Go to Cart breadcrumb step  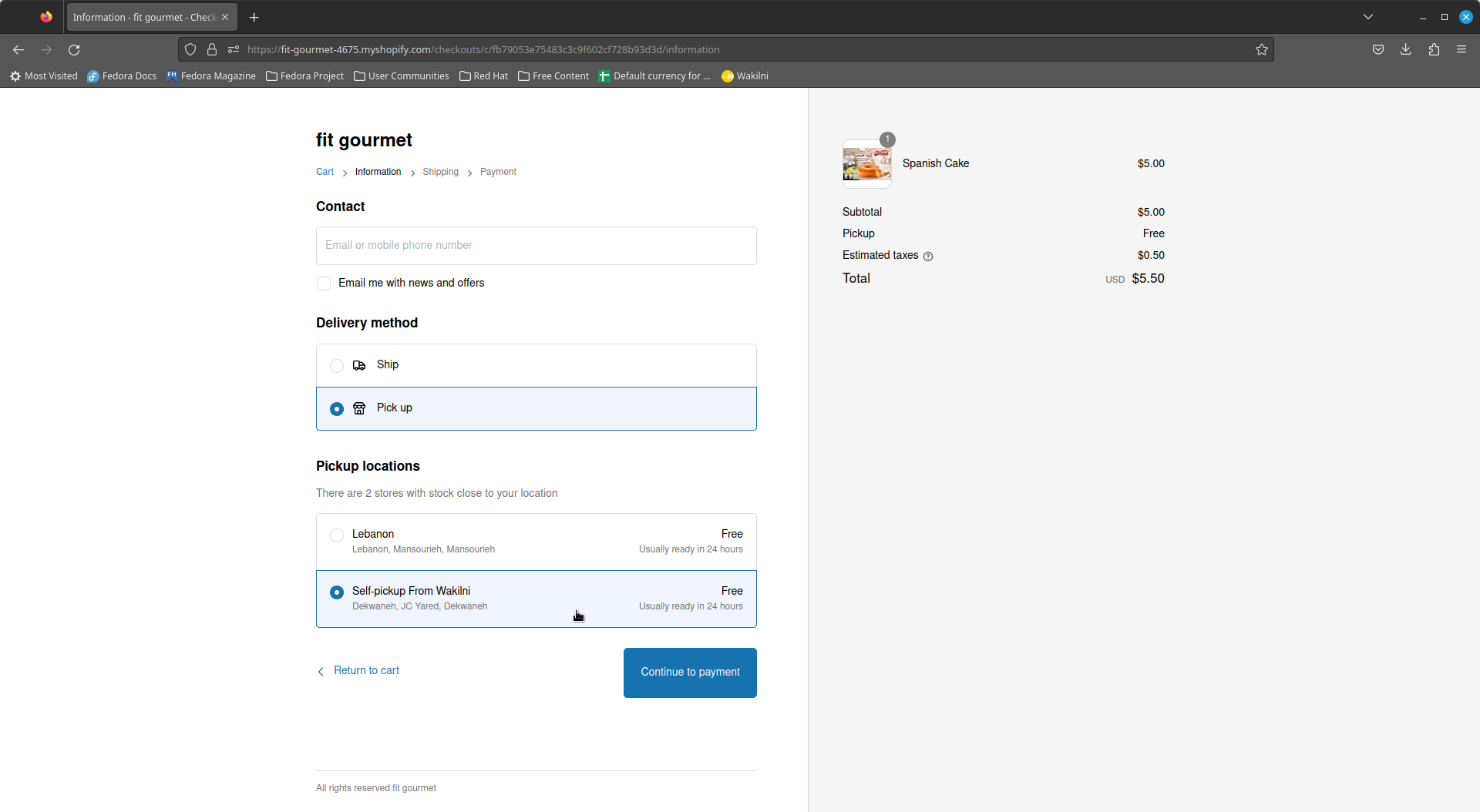325,172
